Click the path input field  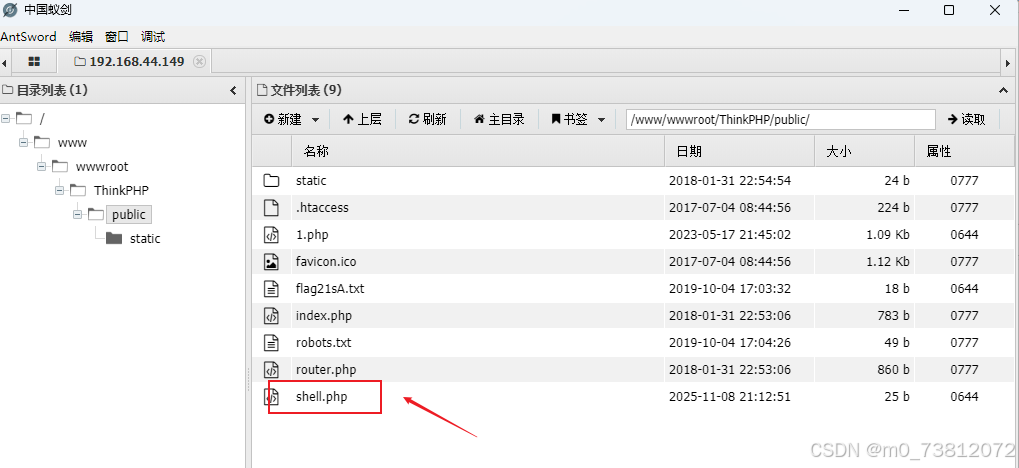(x=780, y=120)
